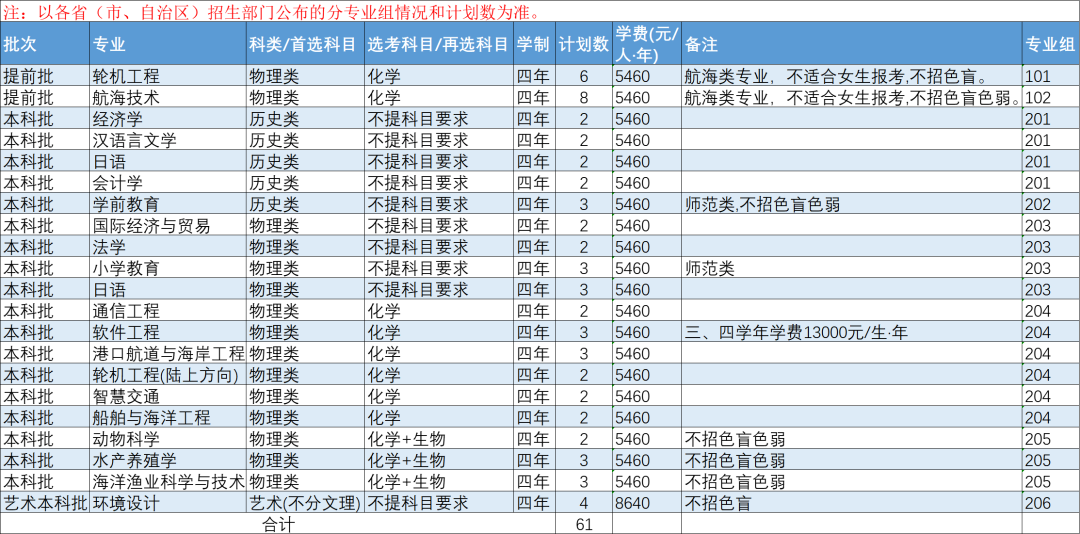The image size is (1080, 534).
Task: Select the 不招色盲 remark for 环境设计
Action: pyautogui.click(x=852, y=503)
